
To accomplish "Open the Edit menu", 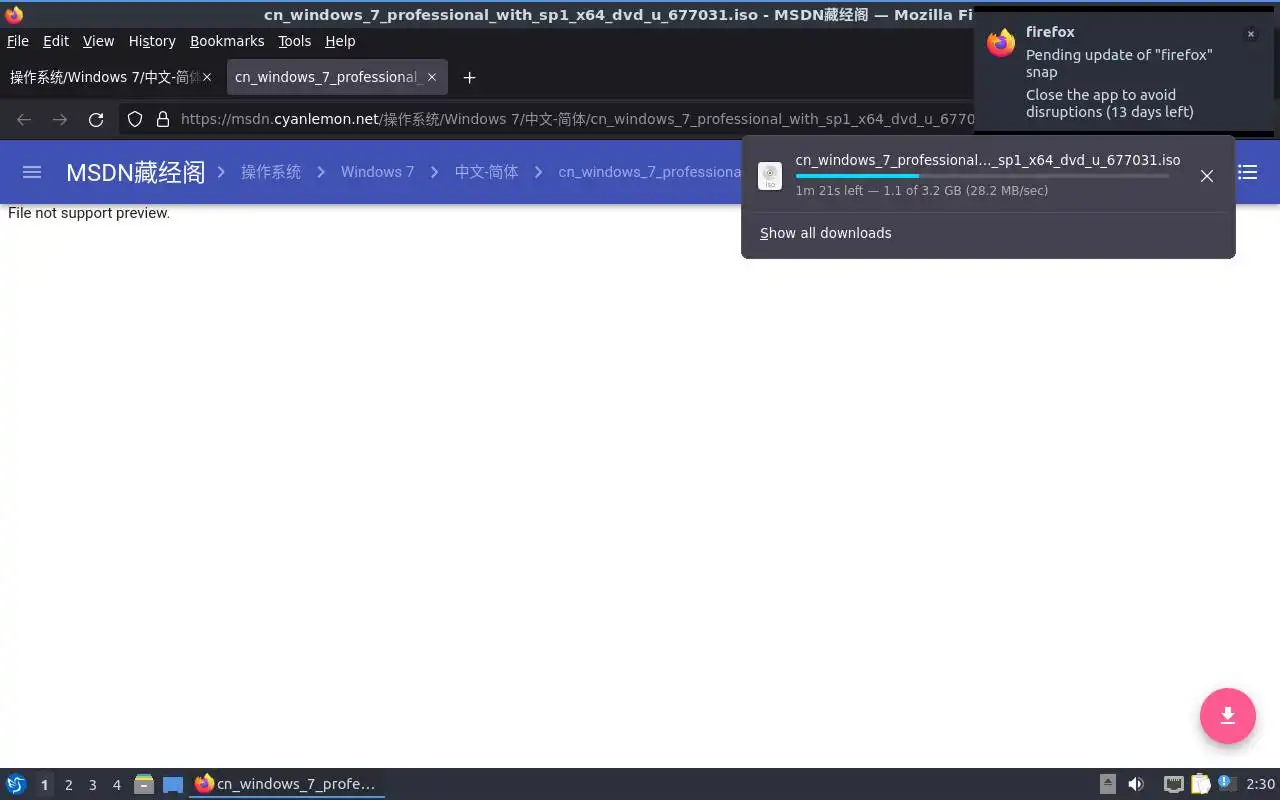I will coord(56,41).
